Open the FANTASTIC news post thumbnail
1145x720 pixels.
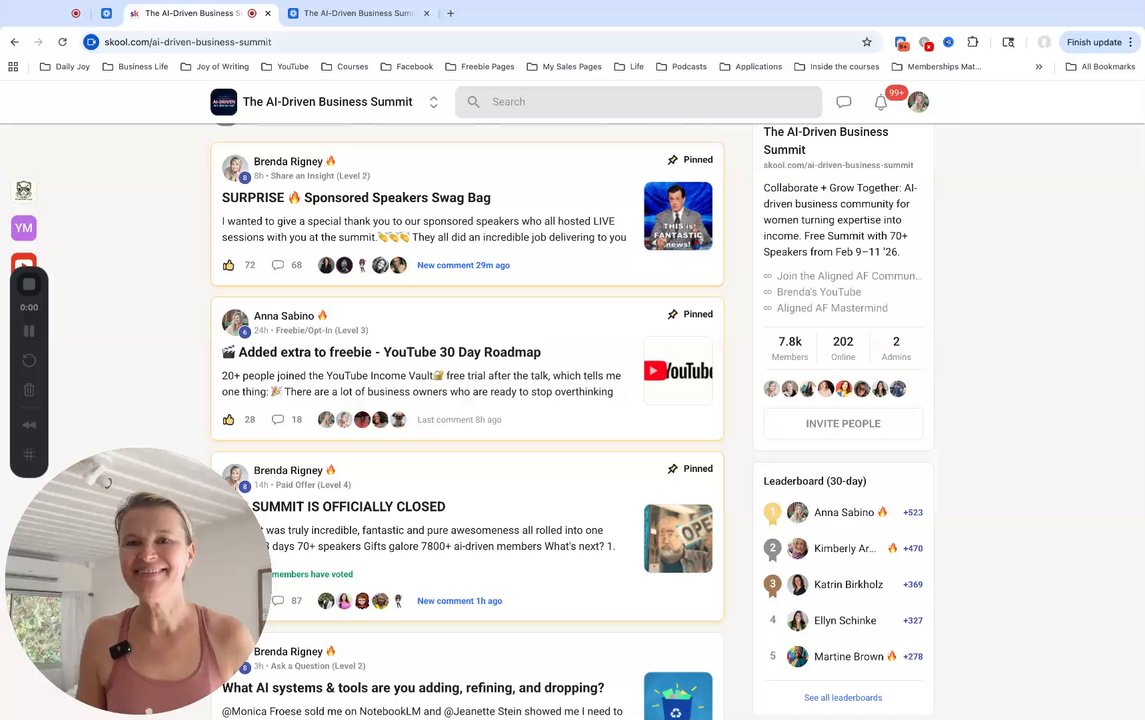[x=678, y=216]
